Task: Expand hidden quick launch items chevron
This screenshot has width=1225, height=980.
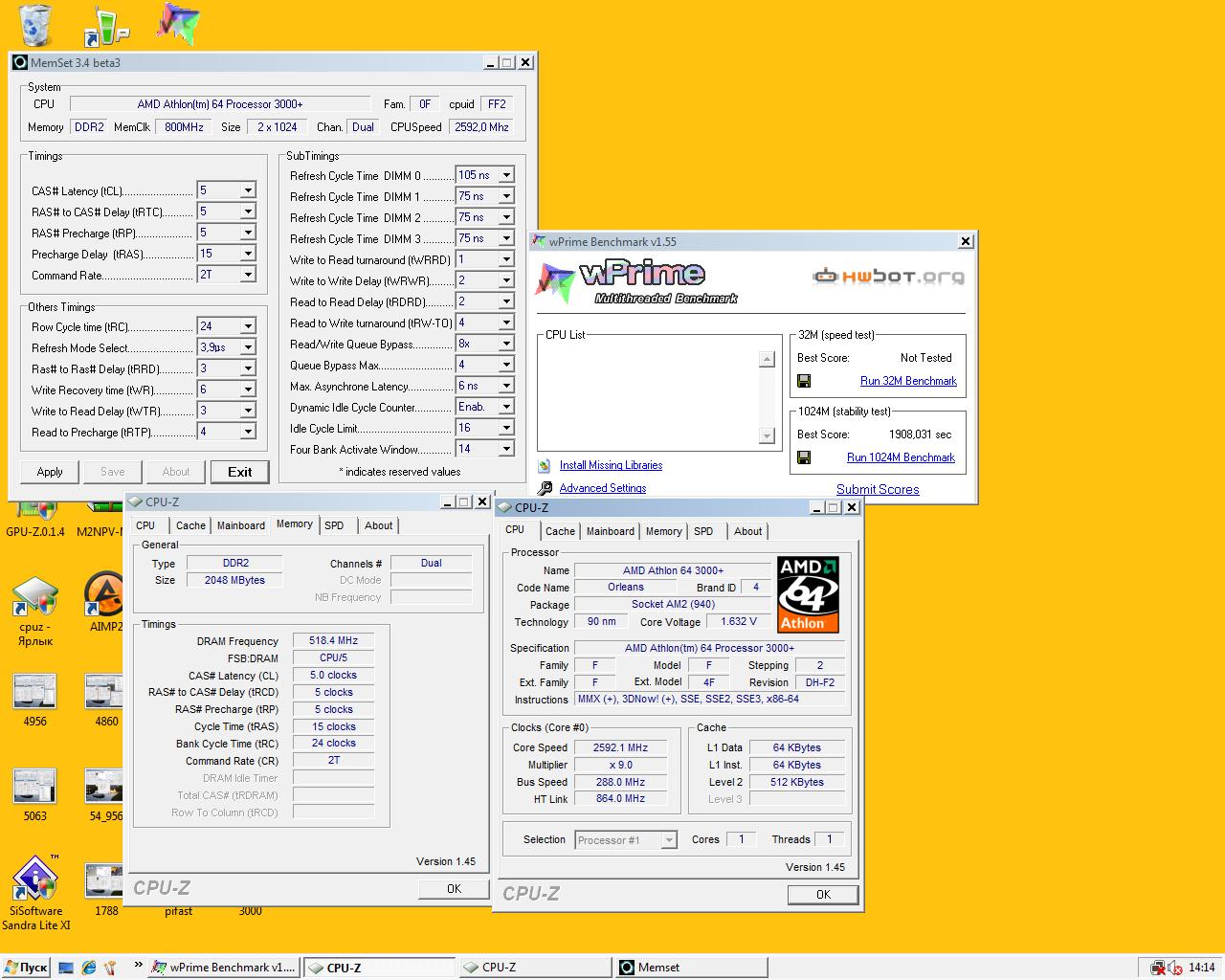Action: [x=138, y=965]
